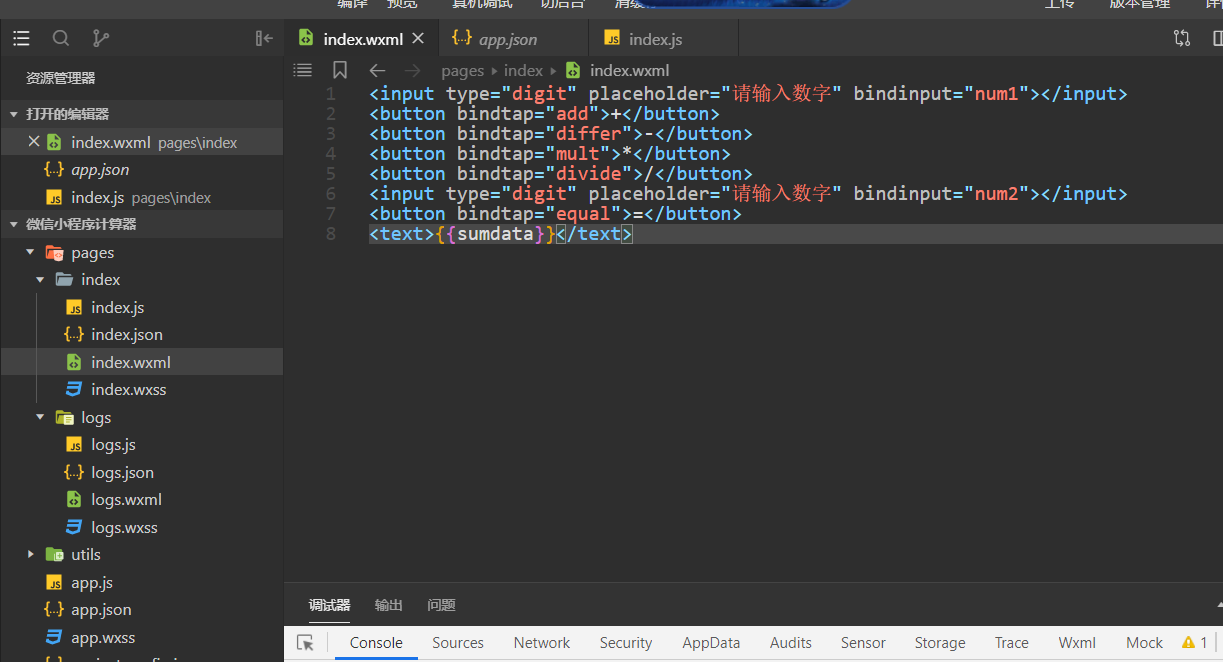Open the Network tab
The width and height of the screenshot is (1223, 662).
tap(542, 643)
